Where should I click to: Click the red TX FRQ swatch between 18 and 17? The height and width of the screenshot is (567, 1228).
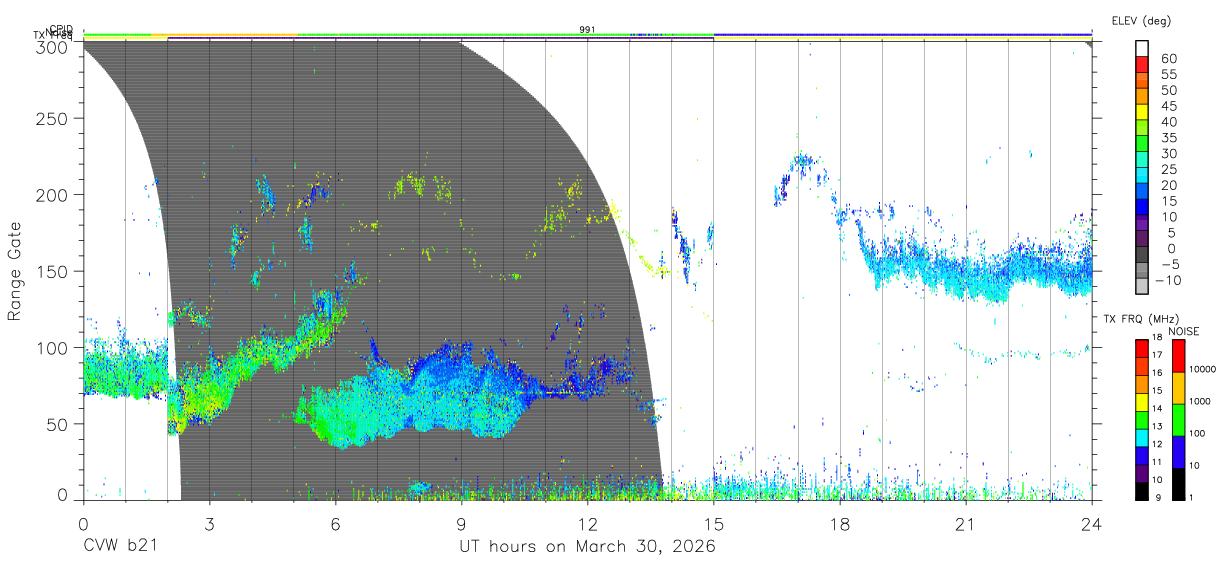pos(1142,347)
